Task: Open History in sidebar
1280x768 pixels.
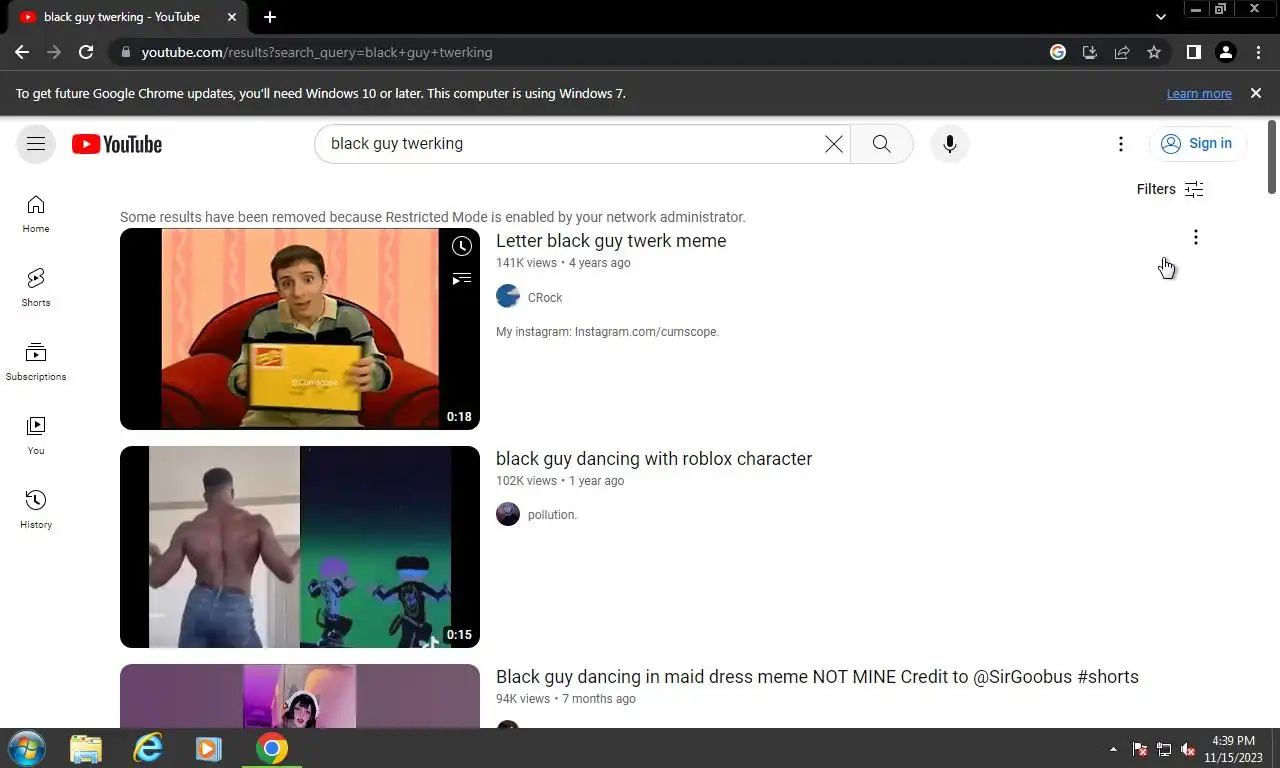Action: point(36,510)
